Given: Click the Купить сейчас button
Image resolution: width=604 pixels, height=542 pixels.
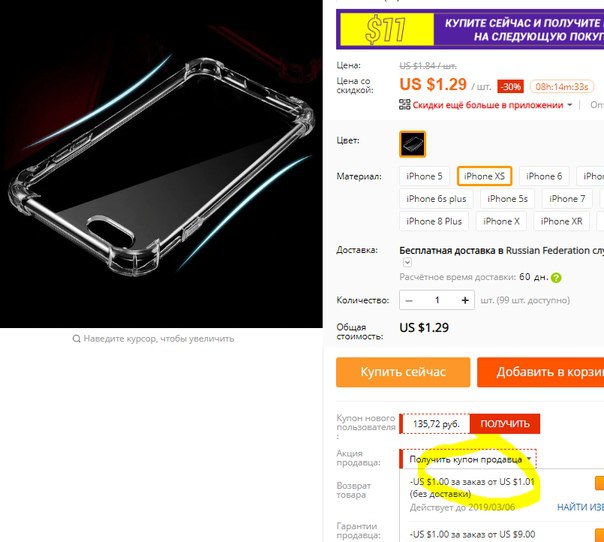Looking at the screenshot, I should click(403, 372).
